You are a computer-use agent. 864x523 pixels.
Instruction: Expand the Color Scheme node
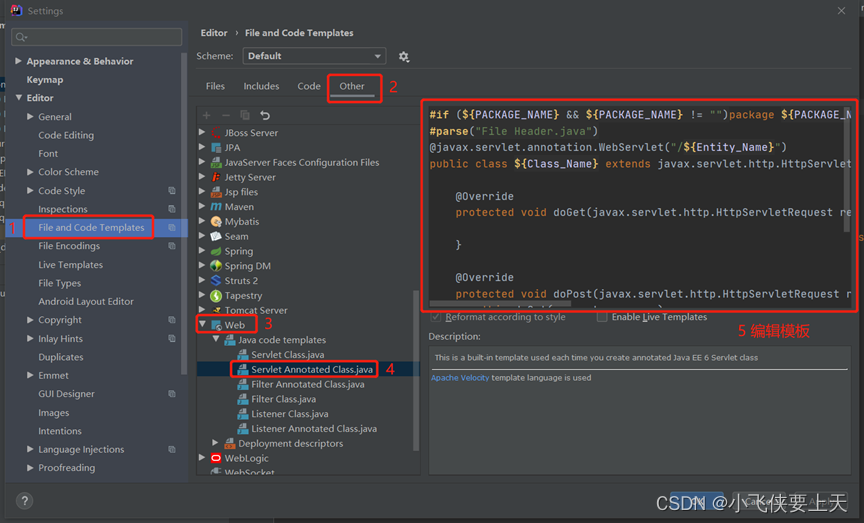[30, 172]
